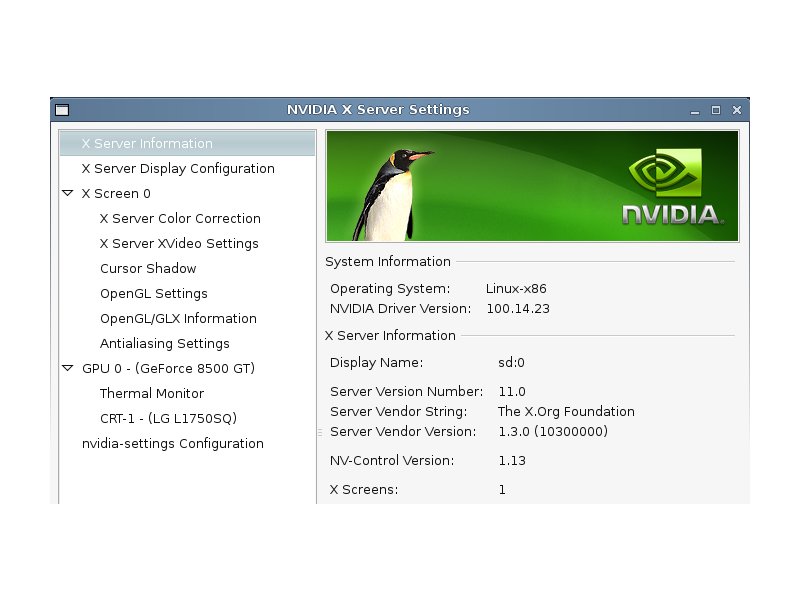This screenshot has width=800, height=600.
Task: Click the Server Vendor String label
Action: click(398, 412)
